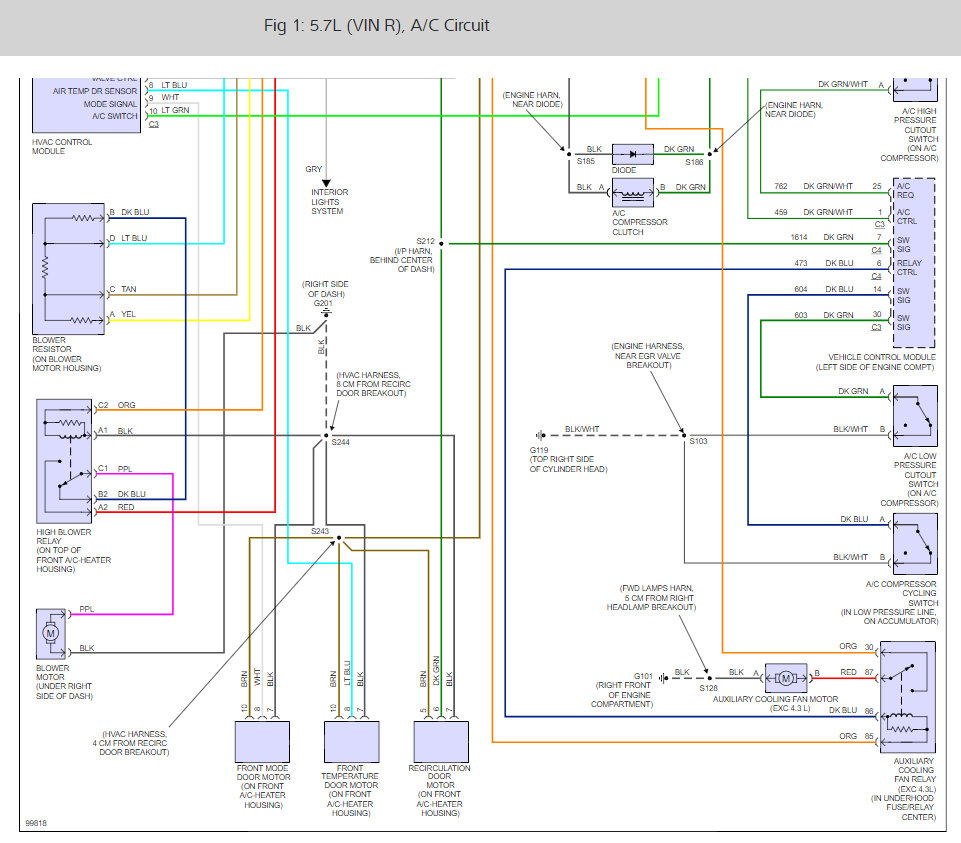Click the 'VEHICLE CONTROL MODULE' caption

click(882, 357)
